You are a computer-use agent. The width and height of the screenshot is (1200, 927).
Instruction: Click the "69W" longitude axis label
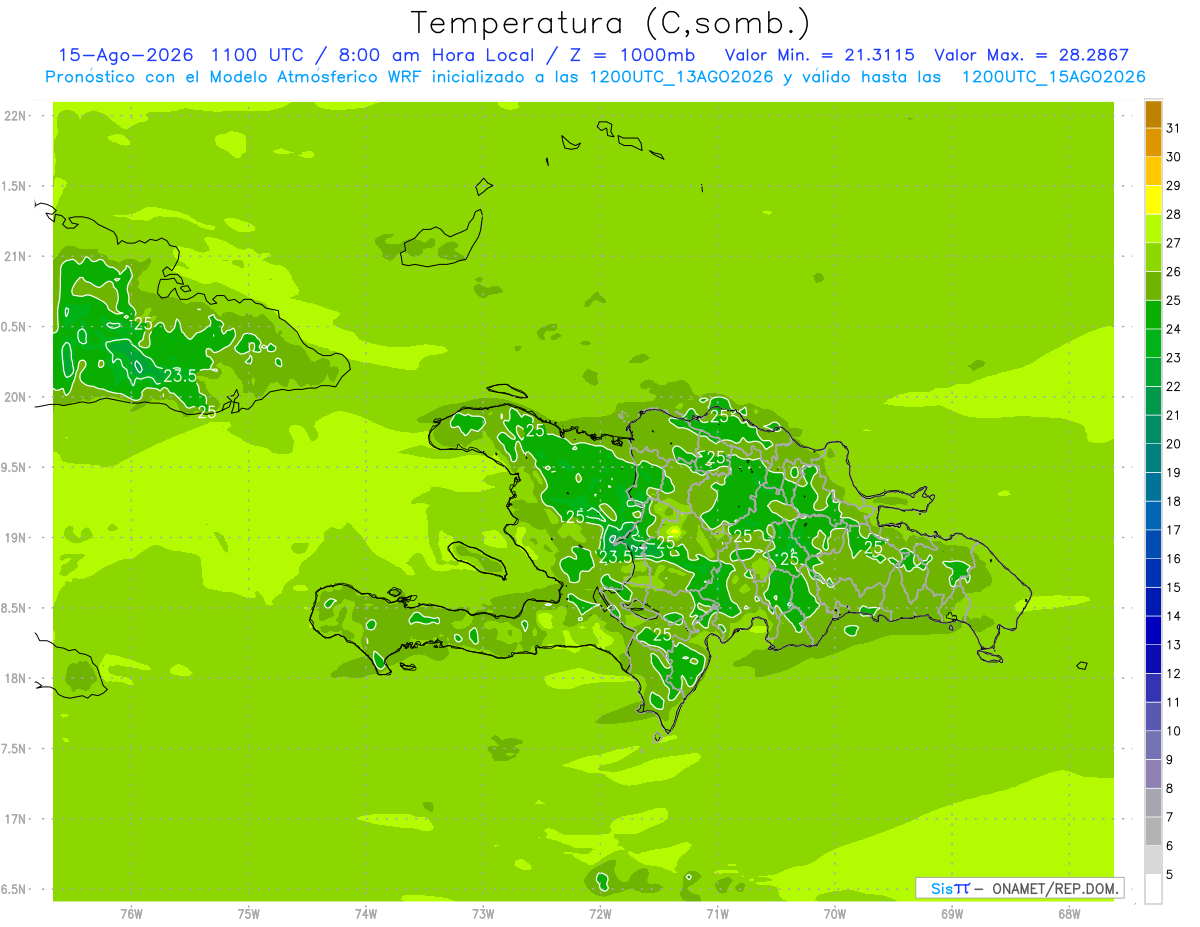[x=952, y=913]
